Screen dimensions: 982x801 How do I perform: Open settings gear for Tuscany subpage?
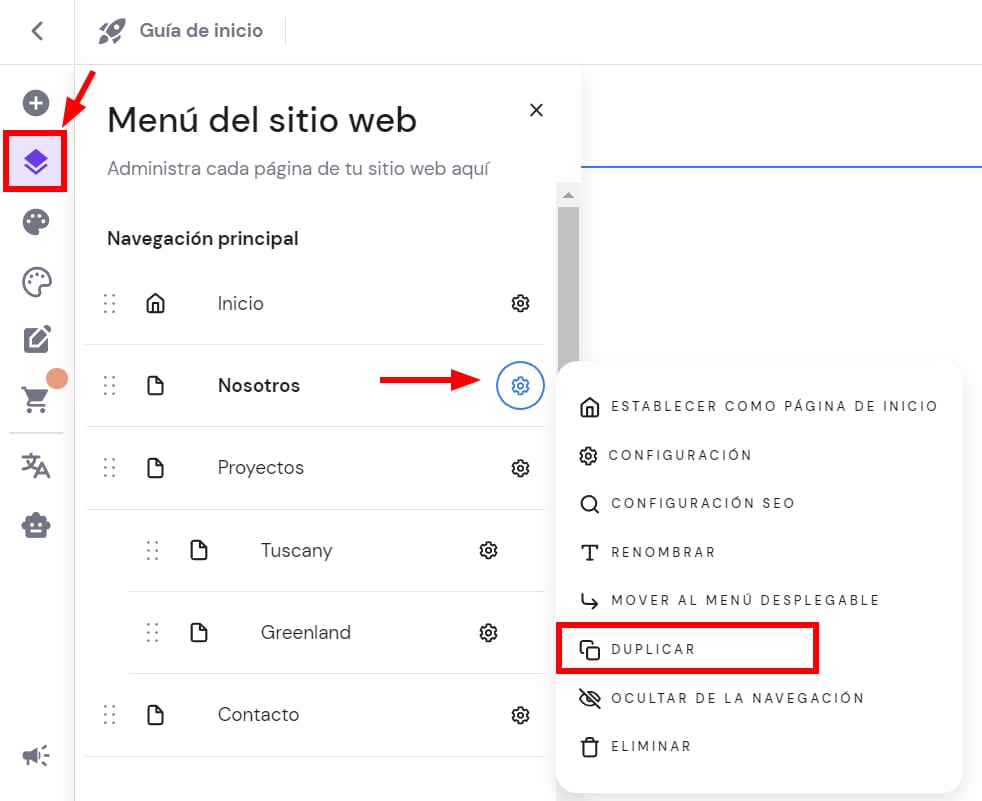click(488, 550)
